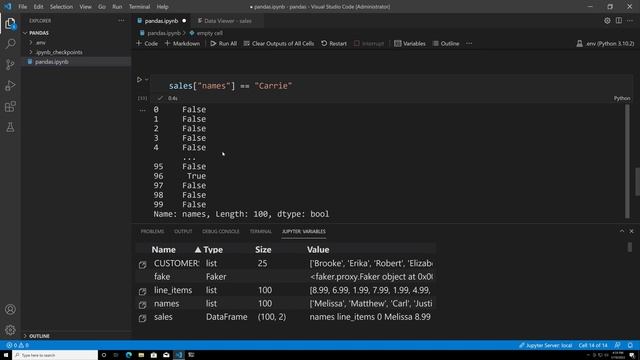Show sales DataFrame in data viewer
640x360 pixels.
[x=142, y=318]
